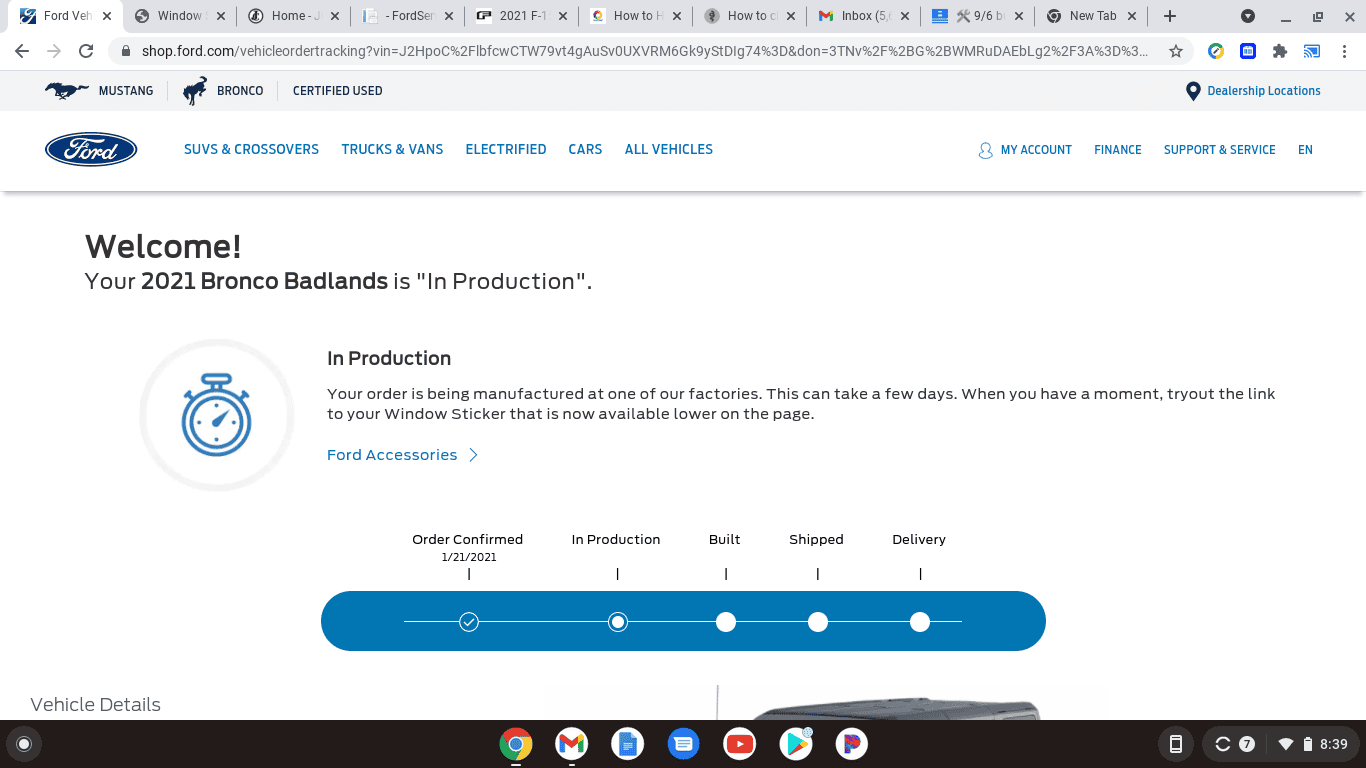Click the address bar URL field

644,51
